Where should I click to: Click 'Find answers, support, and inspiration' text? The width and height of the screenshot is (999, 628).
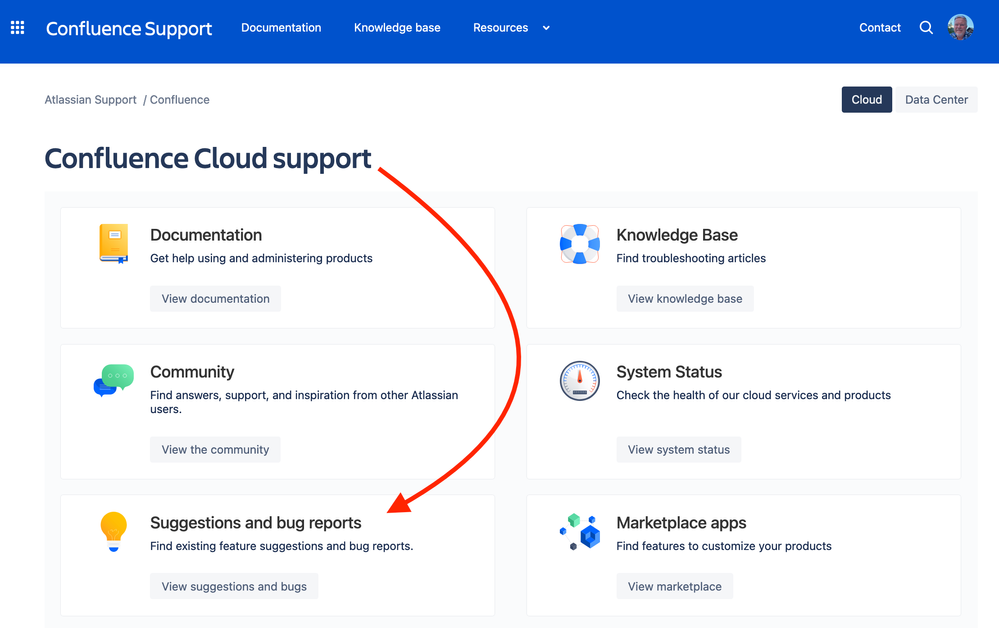coord(304,402)
